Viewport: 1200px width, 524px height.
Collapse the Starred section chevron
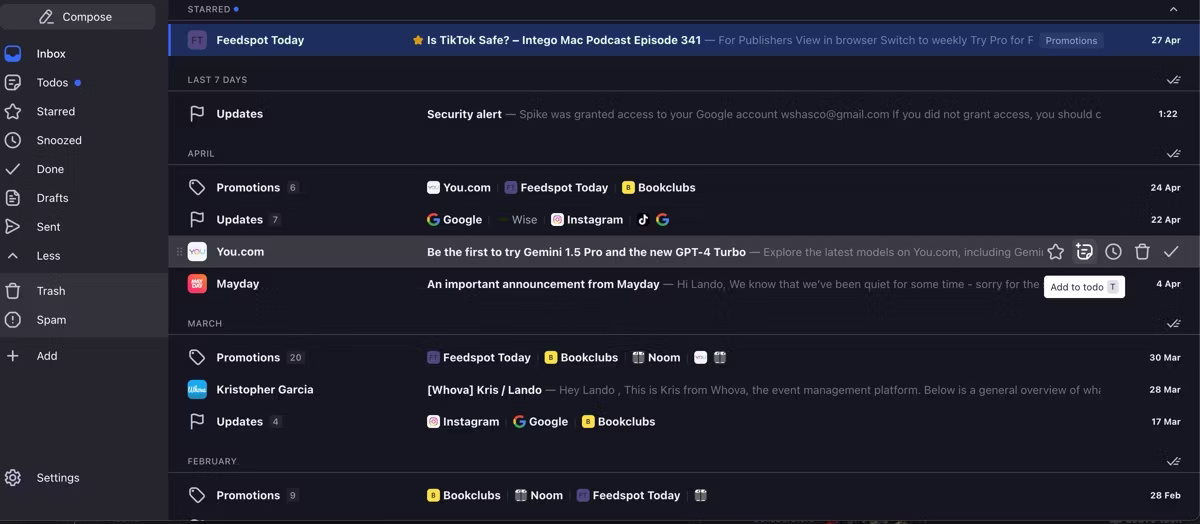coord(1173,9)
